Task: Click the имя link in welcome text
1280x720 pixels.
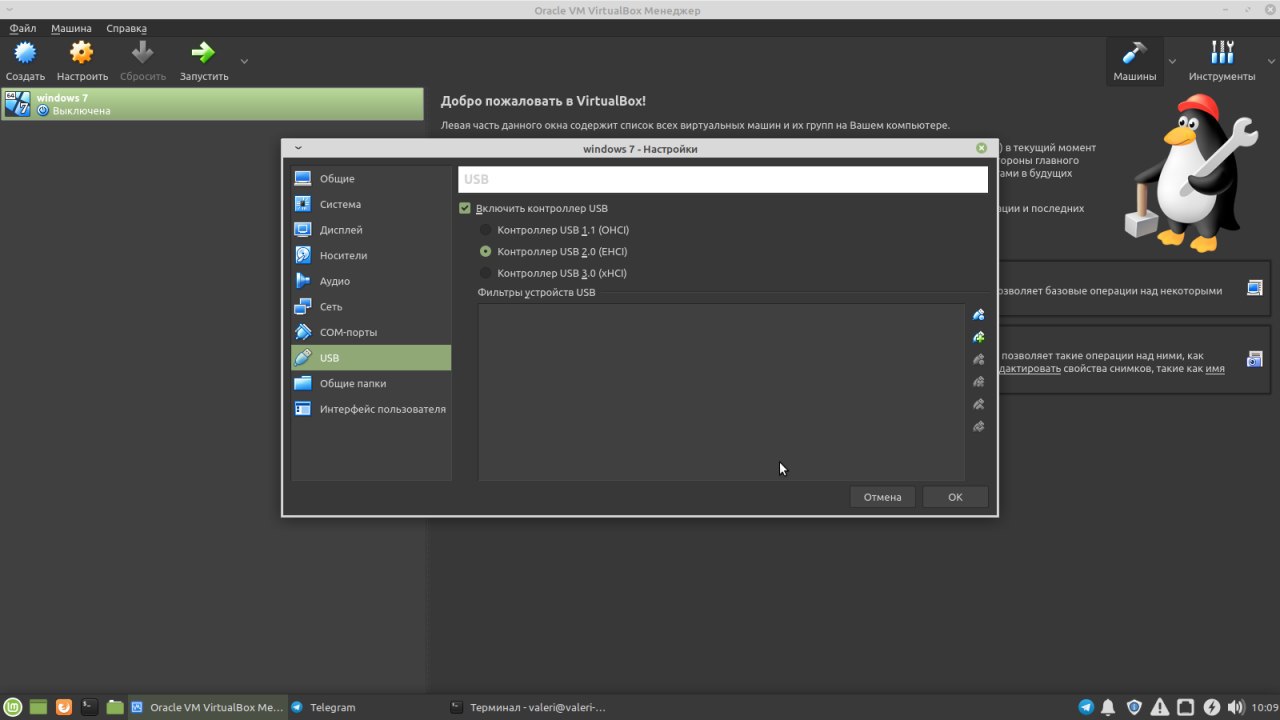Action: click(x=1215, y=369)
